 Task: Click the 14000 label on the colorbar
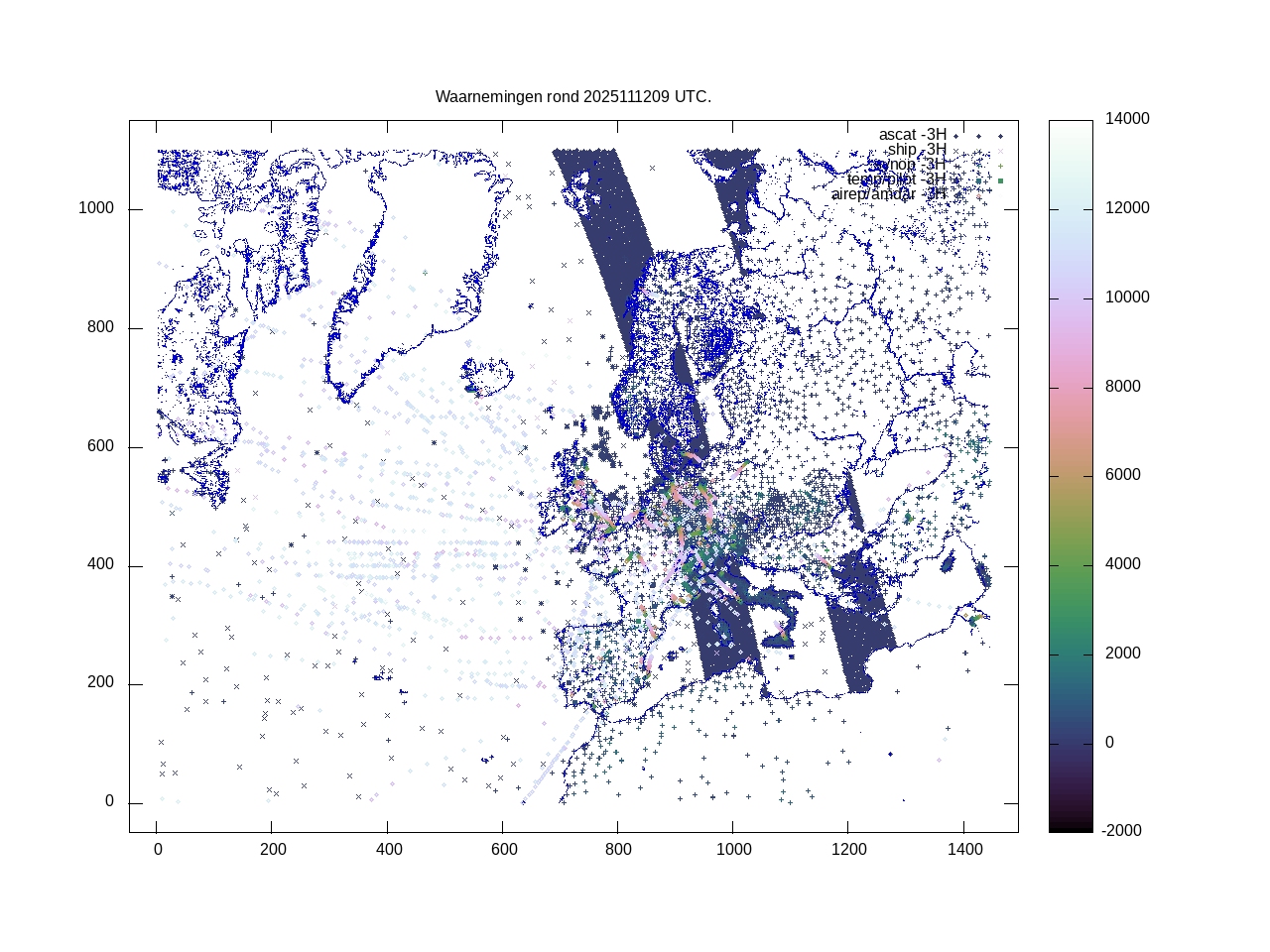pos(1127,119)
